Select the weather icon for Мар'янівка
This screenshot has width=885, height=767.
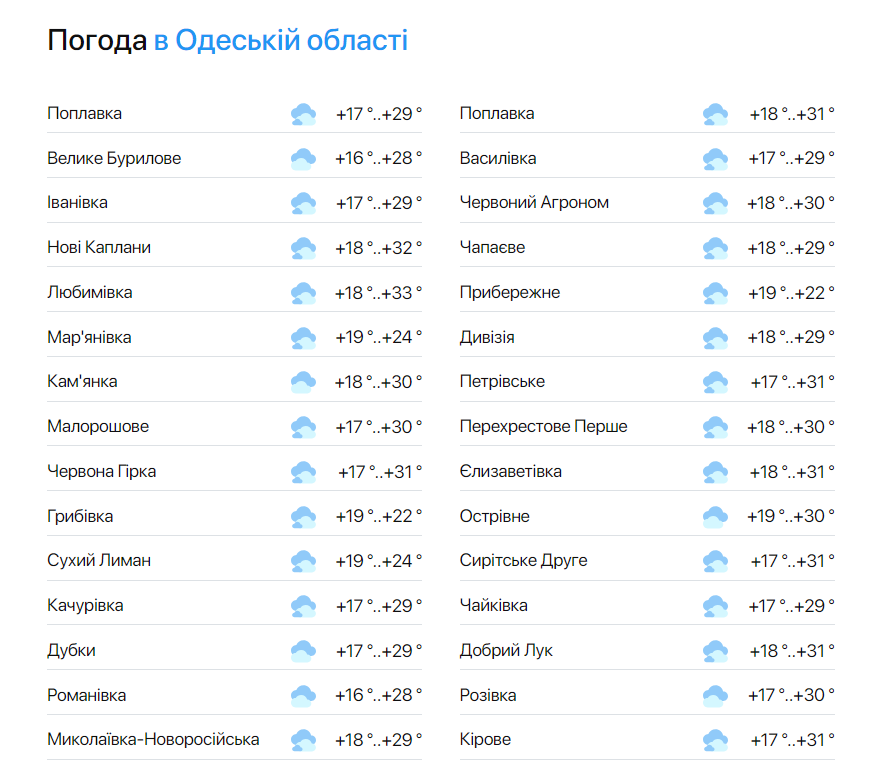pyautogui.click(x=303, y=336)
